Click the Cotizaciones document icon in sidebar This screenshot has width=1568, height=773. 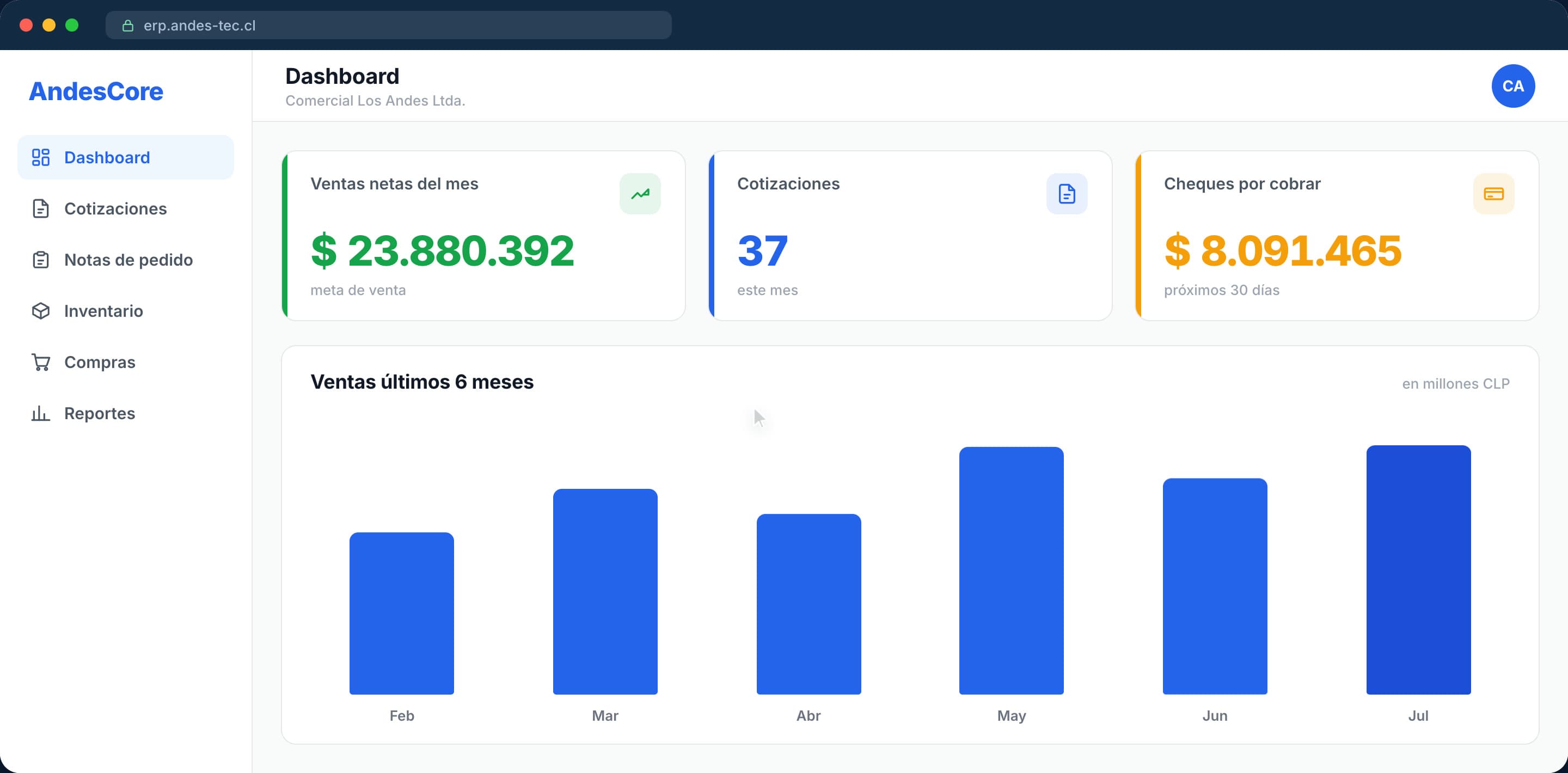pos(40,208)
